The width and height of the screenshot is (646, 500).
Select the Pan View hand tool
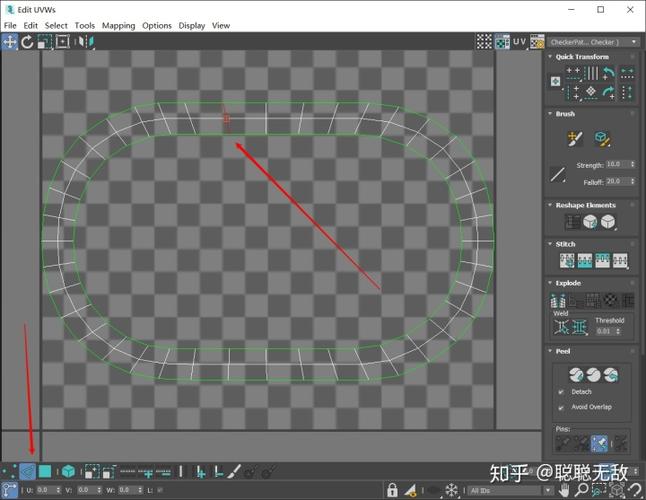pyautogui.click(x=564, y=490)
